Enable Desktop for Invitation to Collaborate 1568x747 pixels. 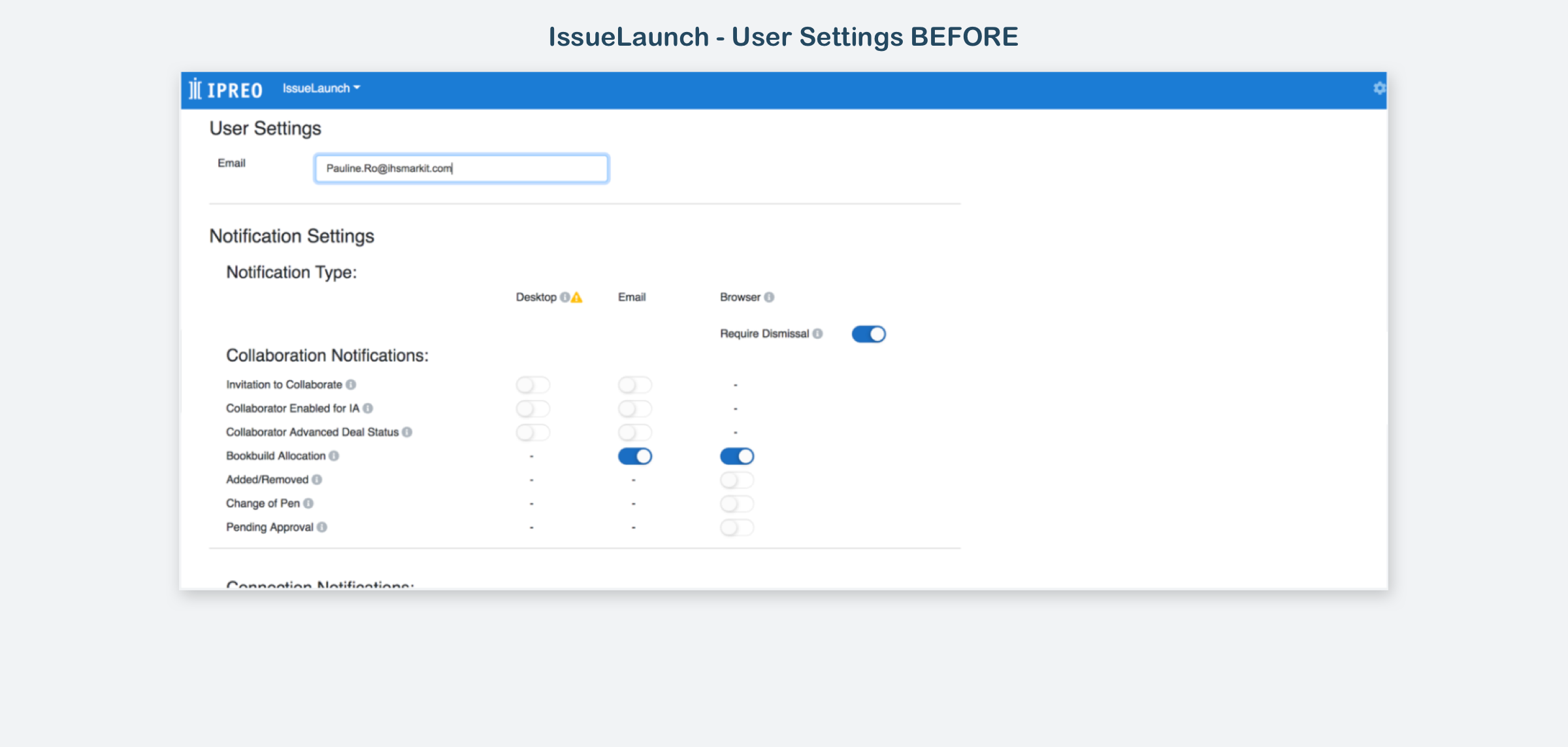(533, 385)
